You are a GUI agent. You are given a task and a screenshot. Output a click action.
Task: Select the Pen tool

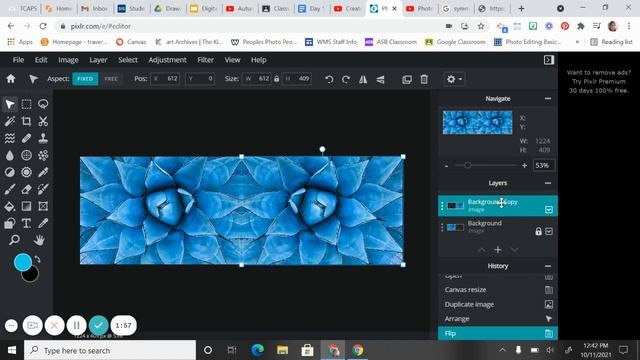(x=43, y=172)
